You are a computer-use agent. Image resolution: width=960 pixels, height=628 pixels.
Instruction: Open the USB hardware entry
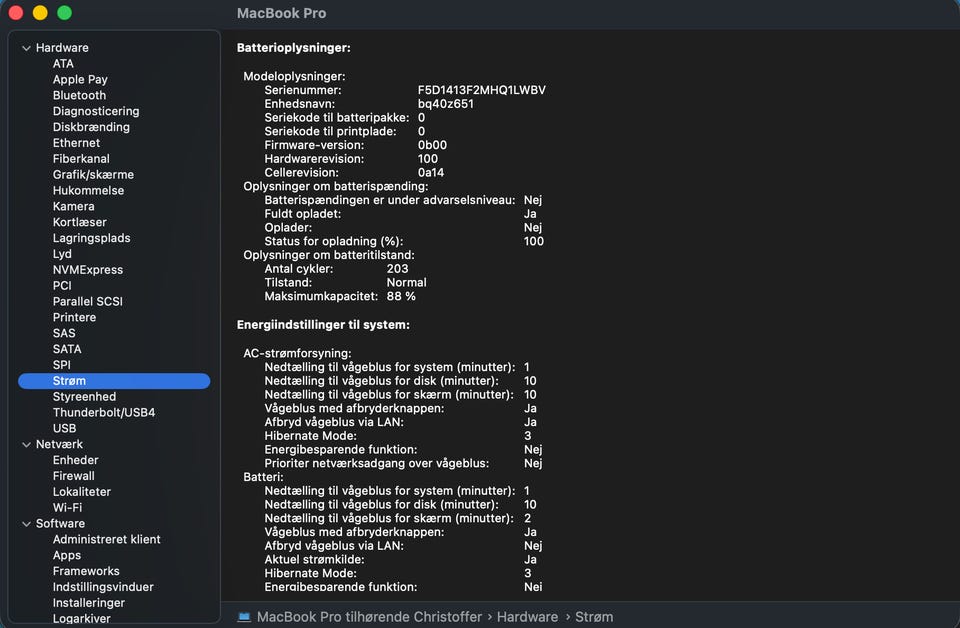point(64,429)
